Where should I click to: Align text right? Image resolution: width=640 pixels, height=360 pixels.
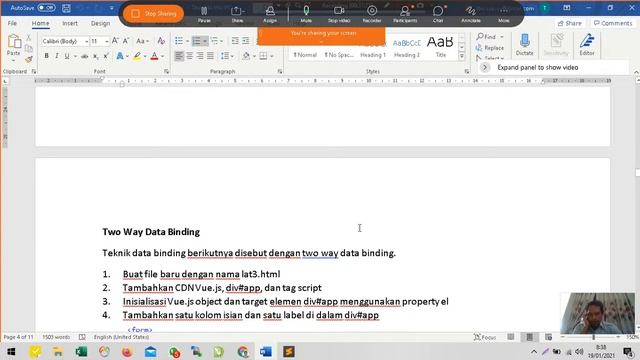[200, 56]
